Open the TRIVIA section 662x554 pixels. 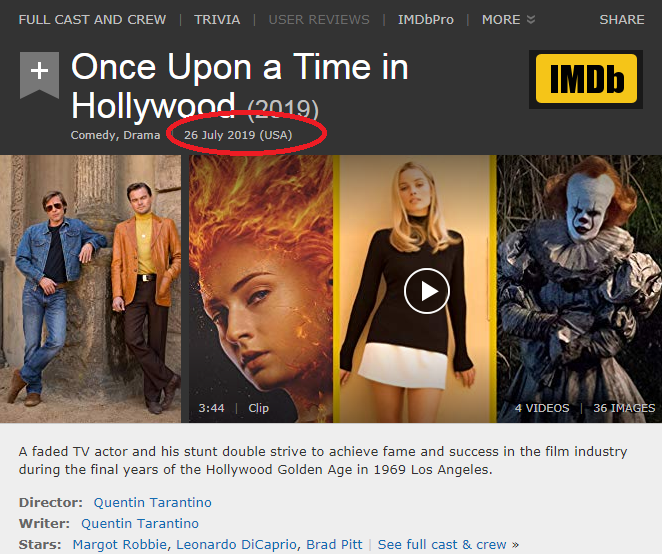point(217,19)
